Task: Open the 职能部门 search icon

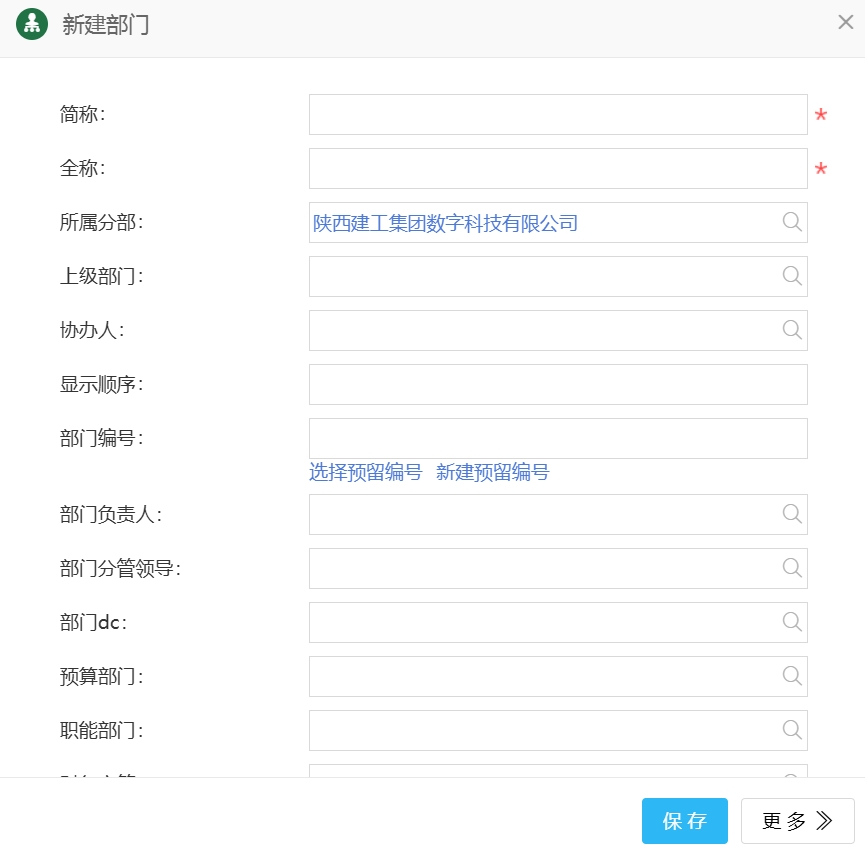Action: [792, 730]
